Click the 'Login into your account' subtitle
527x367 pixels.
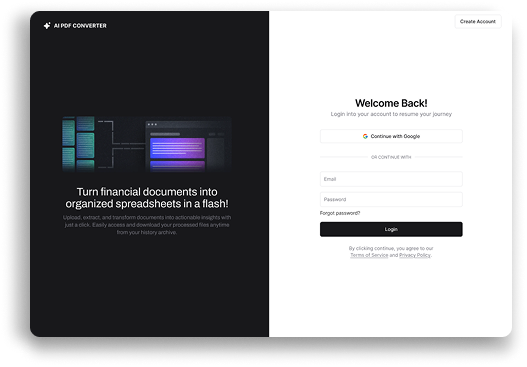click(x=391, y=114)
